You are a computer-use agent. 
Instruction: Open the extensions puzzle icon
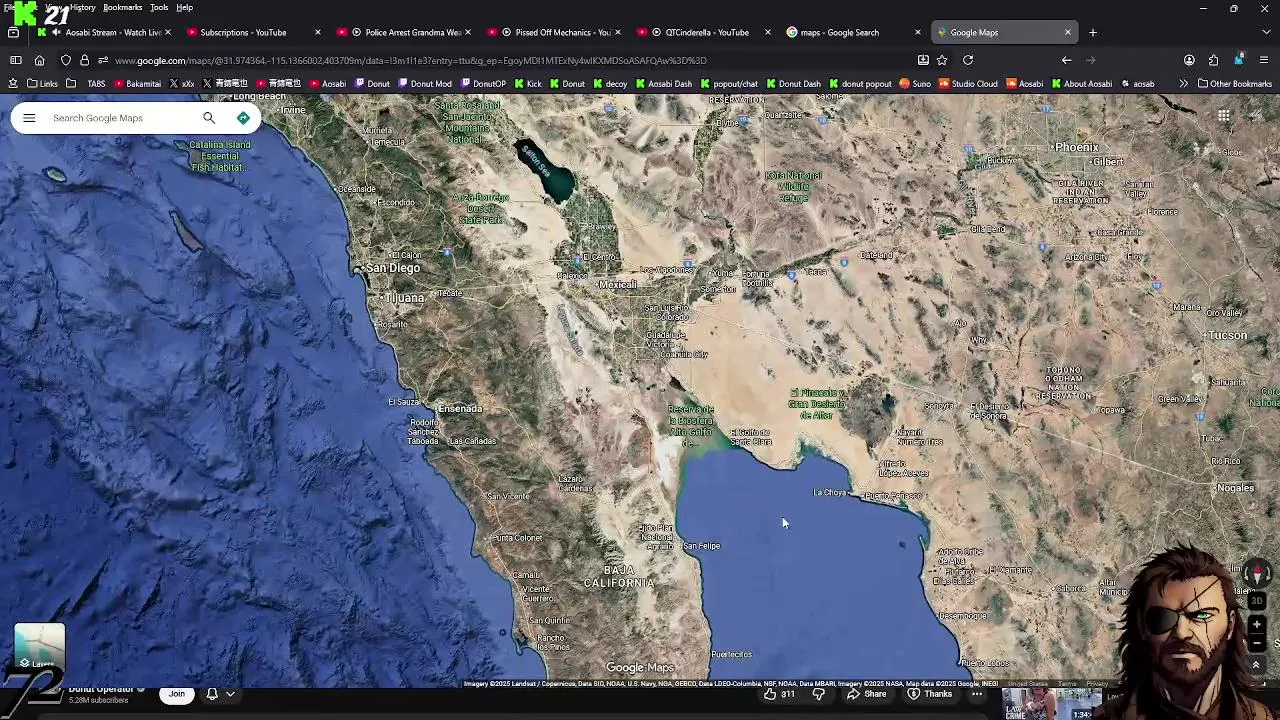(x=1213, y=60)
